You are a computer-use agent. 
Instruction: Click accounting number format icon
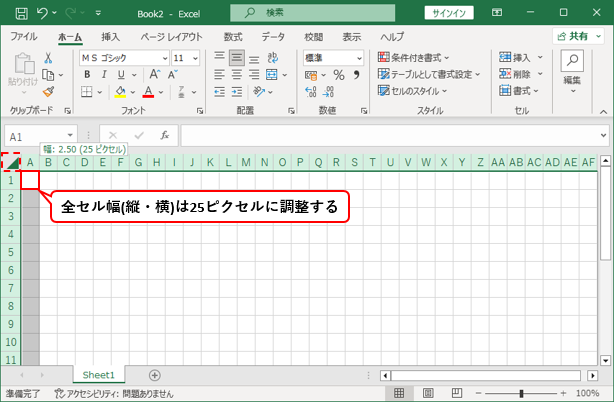pos(311,75)
